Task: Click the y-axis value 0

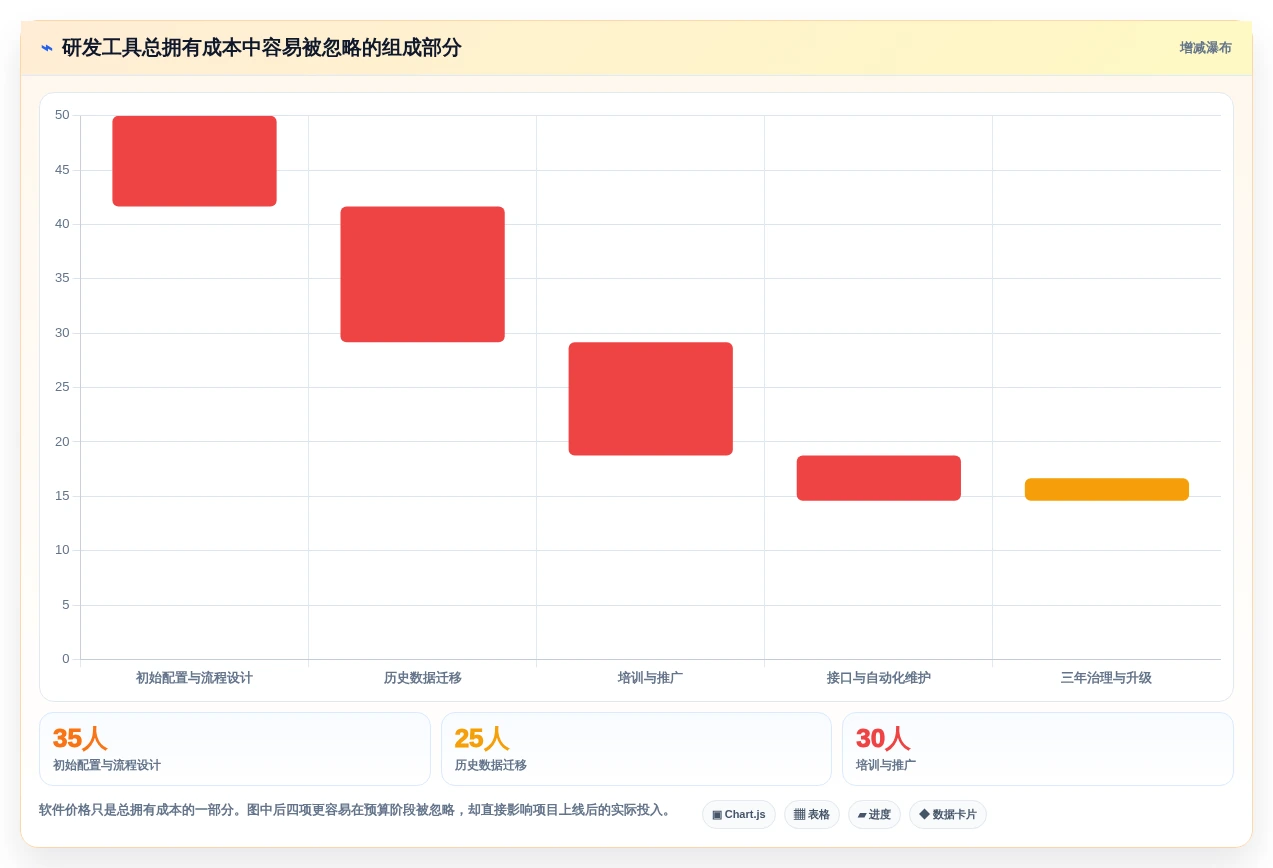Action: tap(66, 659)
